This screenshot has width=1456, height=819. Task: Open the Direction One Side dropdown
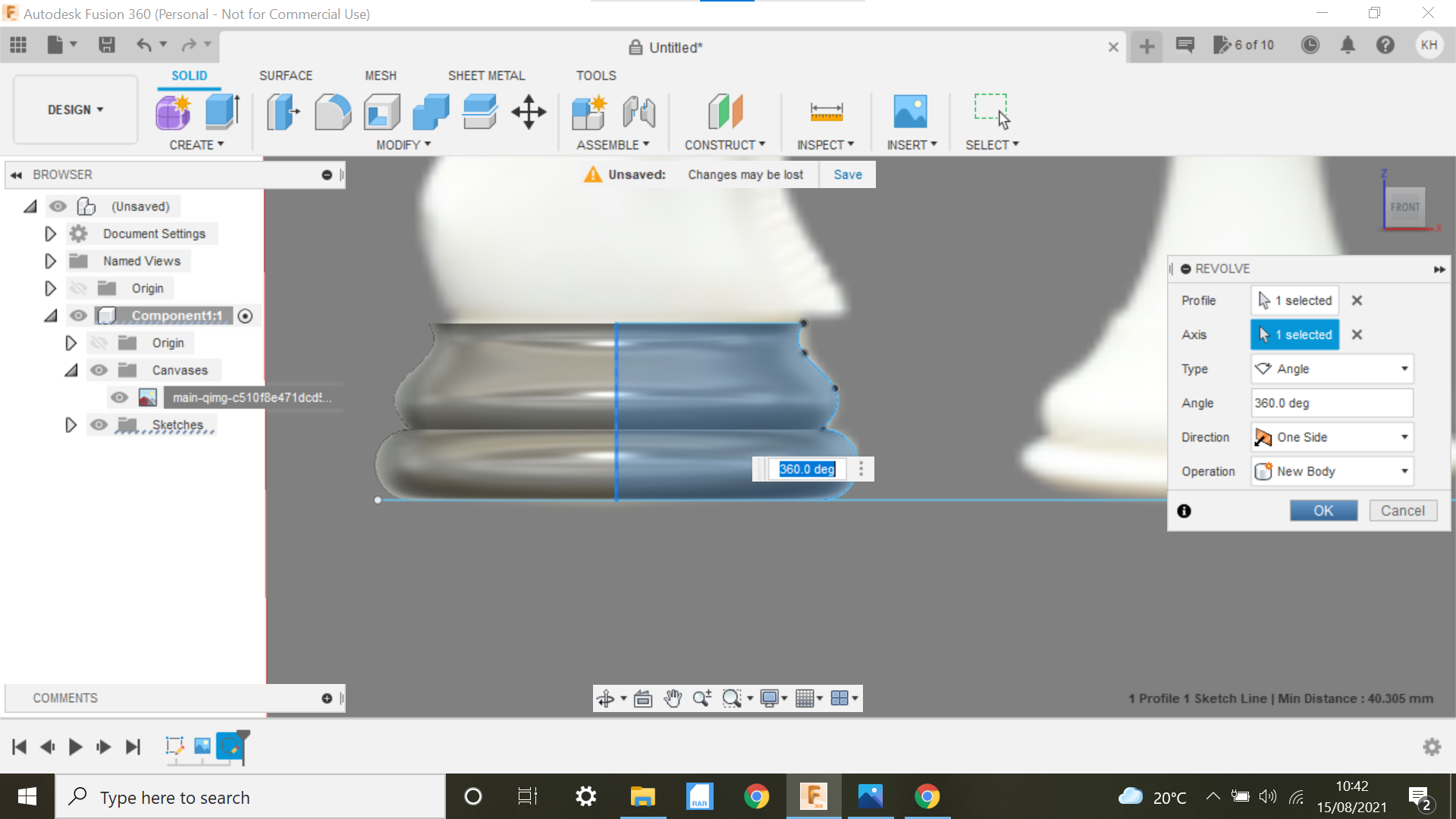[1332, 437]
